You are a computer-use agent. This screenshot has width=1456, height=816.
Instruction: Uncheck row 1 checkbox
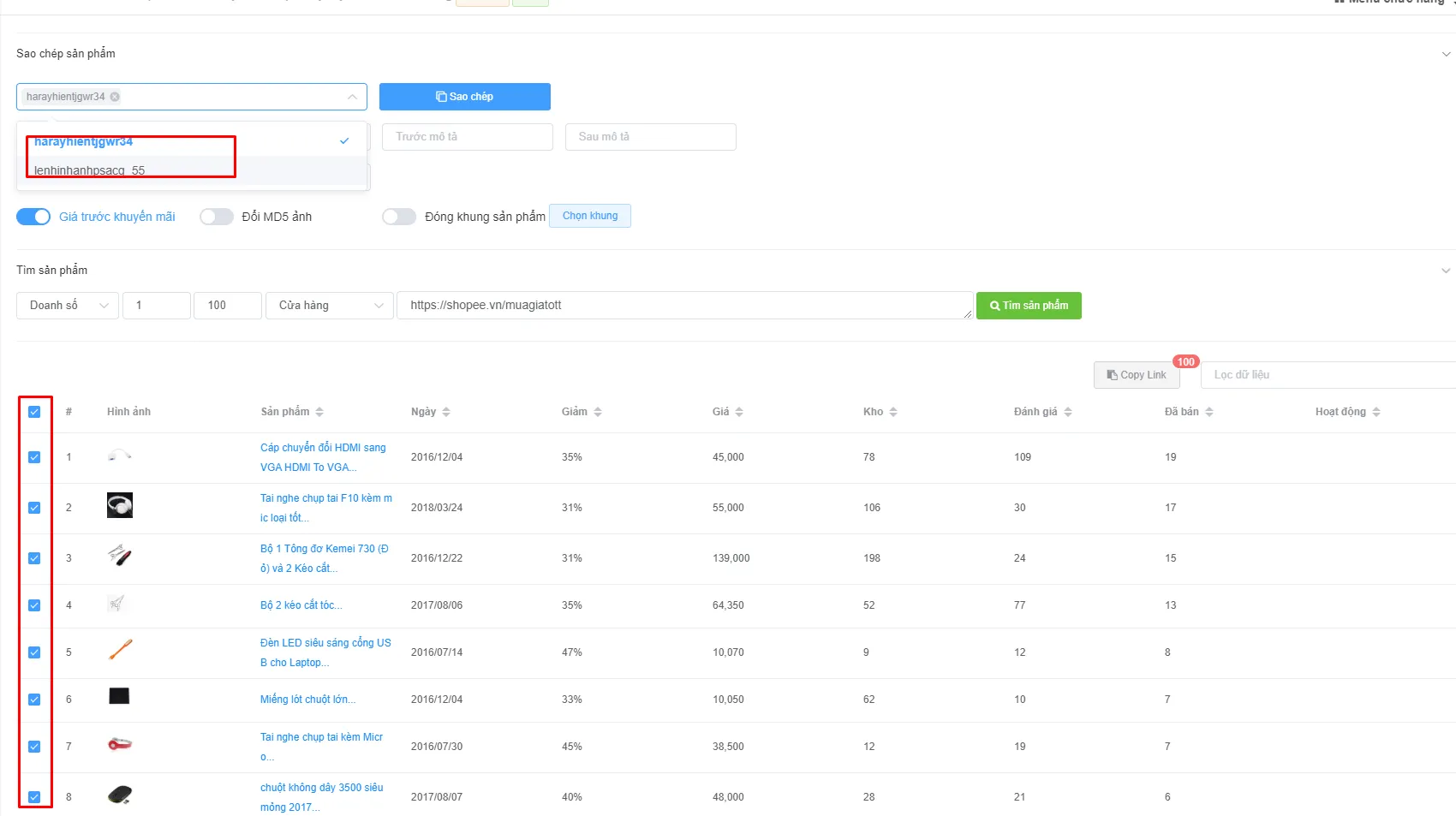[34, 457]
